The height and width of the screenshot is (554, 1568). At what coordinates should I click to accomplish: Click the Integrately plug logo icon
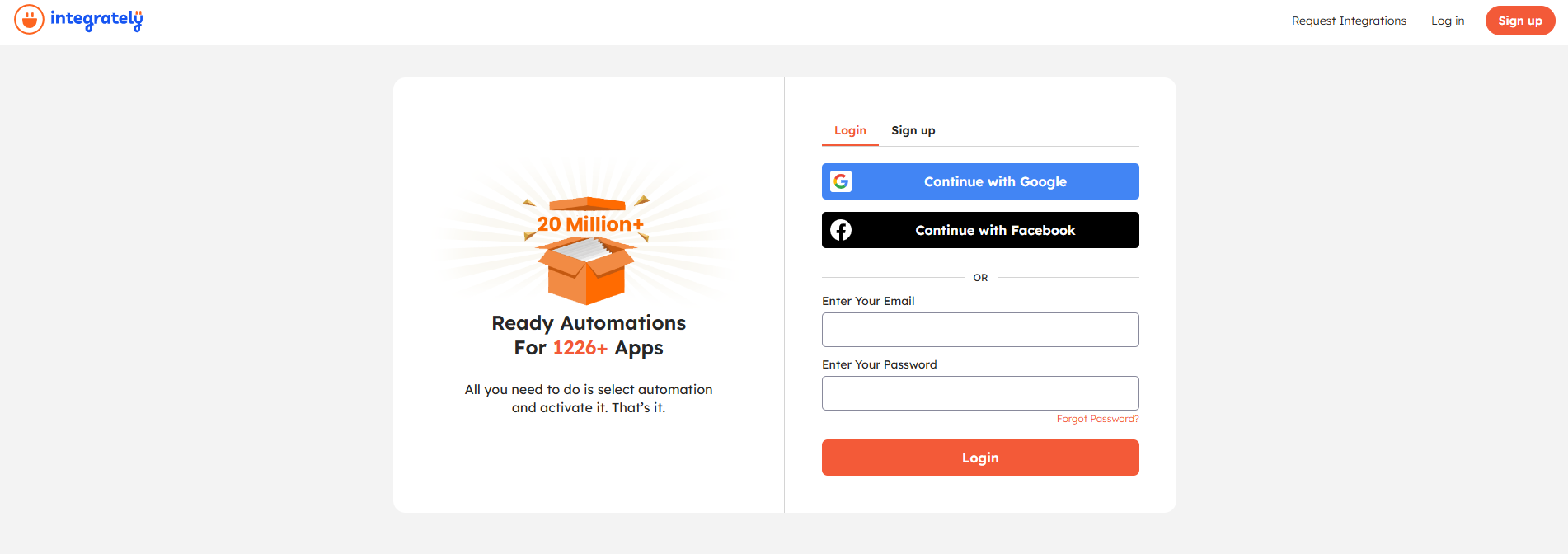(x=29, y=19)
